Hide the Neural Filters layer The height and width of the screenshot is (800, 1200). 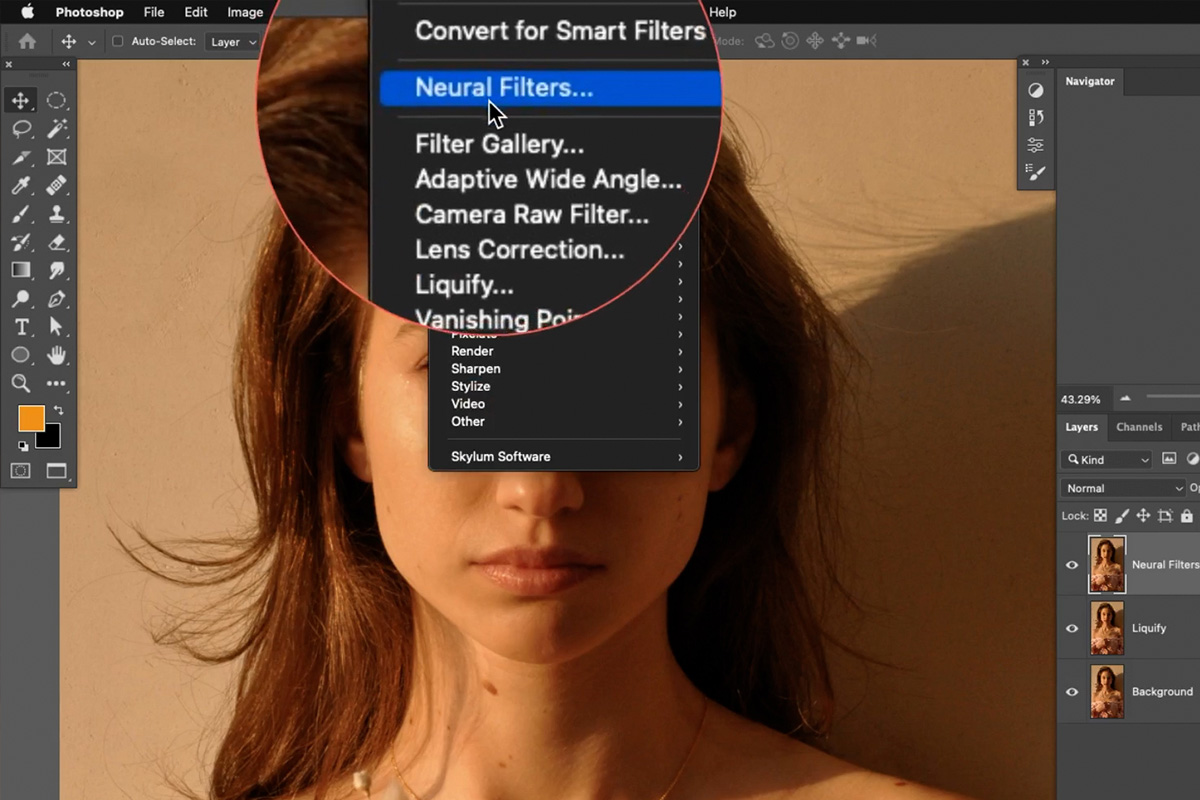coord(1072,565)
